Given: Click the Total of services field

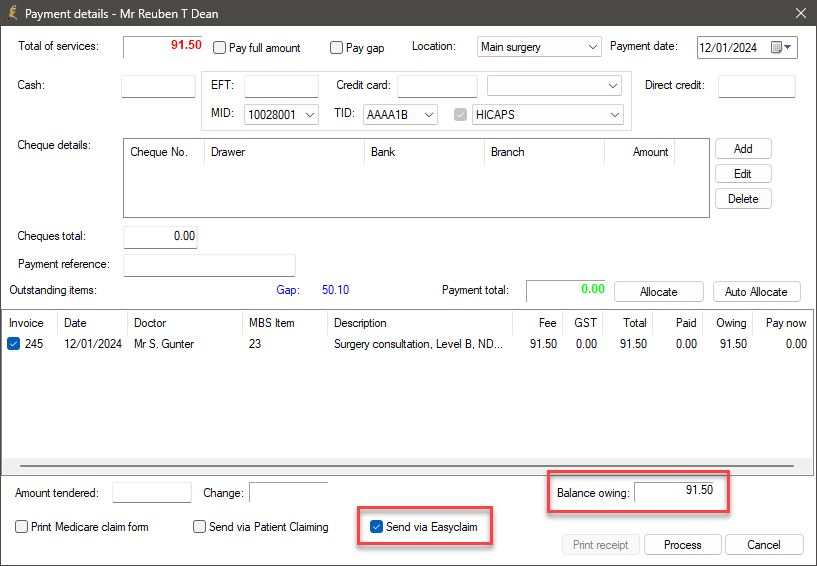Looking at the screenshot, I should coord(163,47).
